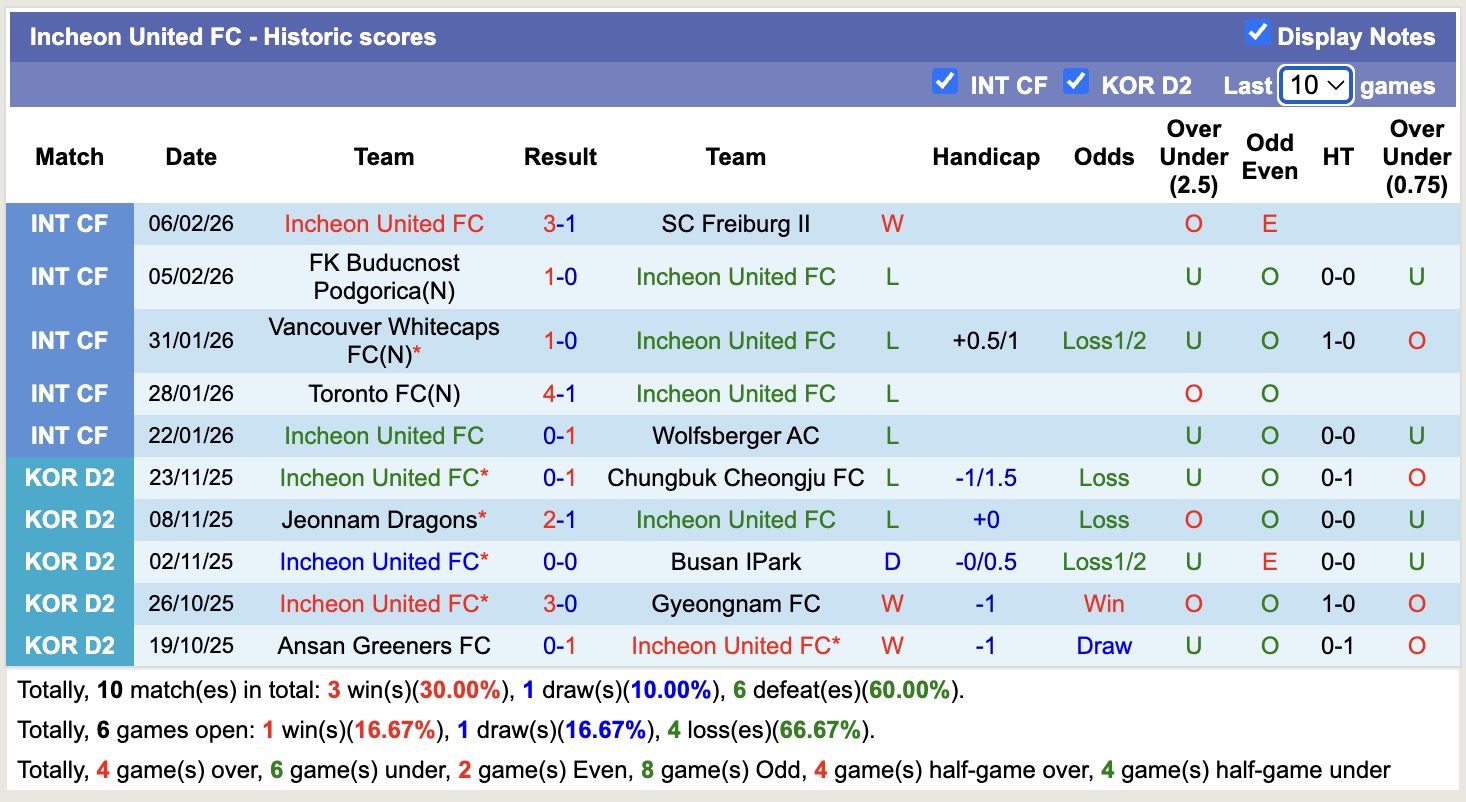Click the Busan IPark team name
1466x802 pixels.
tap(736, 561)
